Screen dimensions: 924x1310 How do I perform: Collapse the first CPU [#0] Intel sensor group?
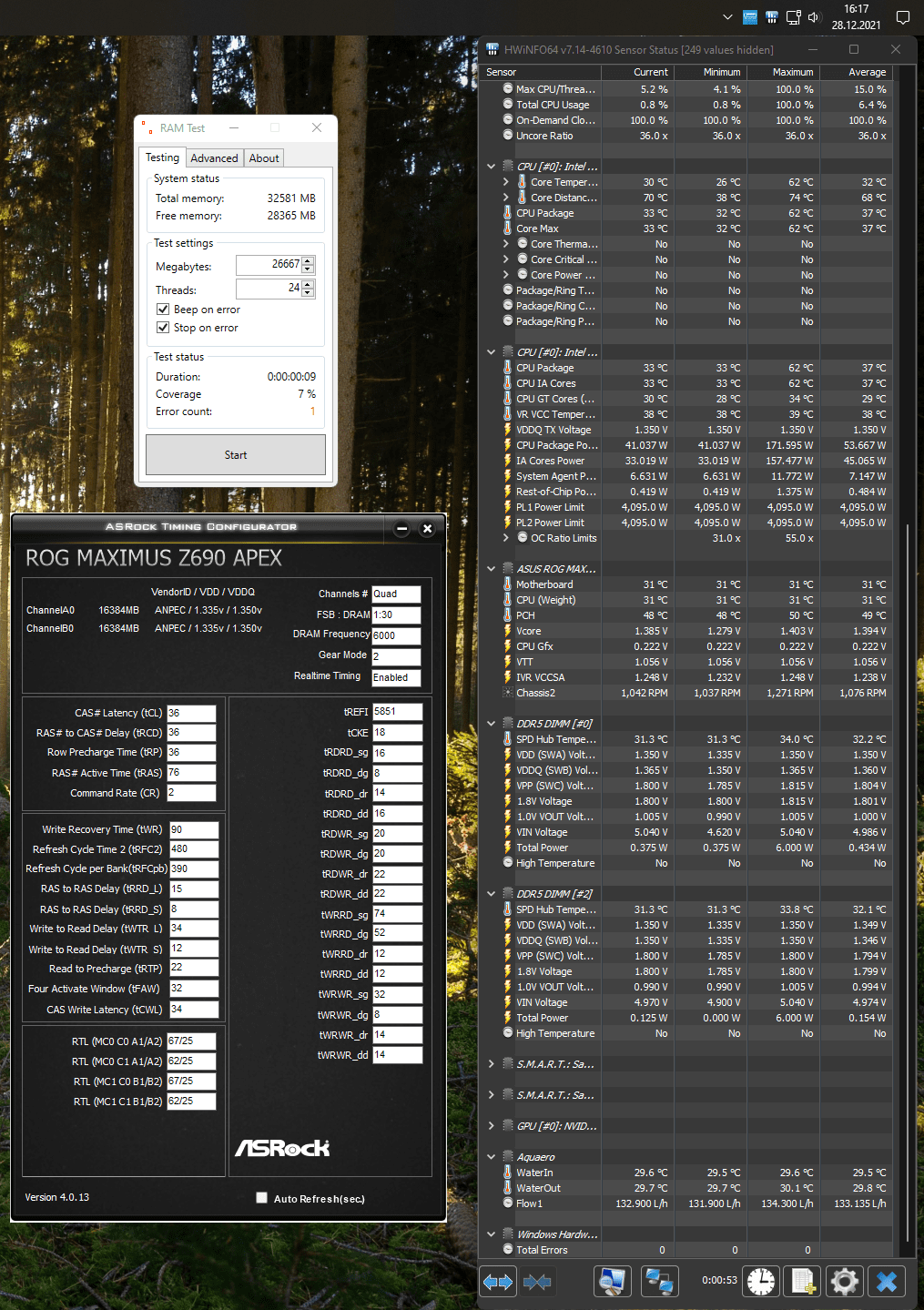(x=492, y=167)
